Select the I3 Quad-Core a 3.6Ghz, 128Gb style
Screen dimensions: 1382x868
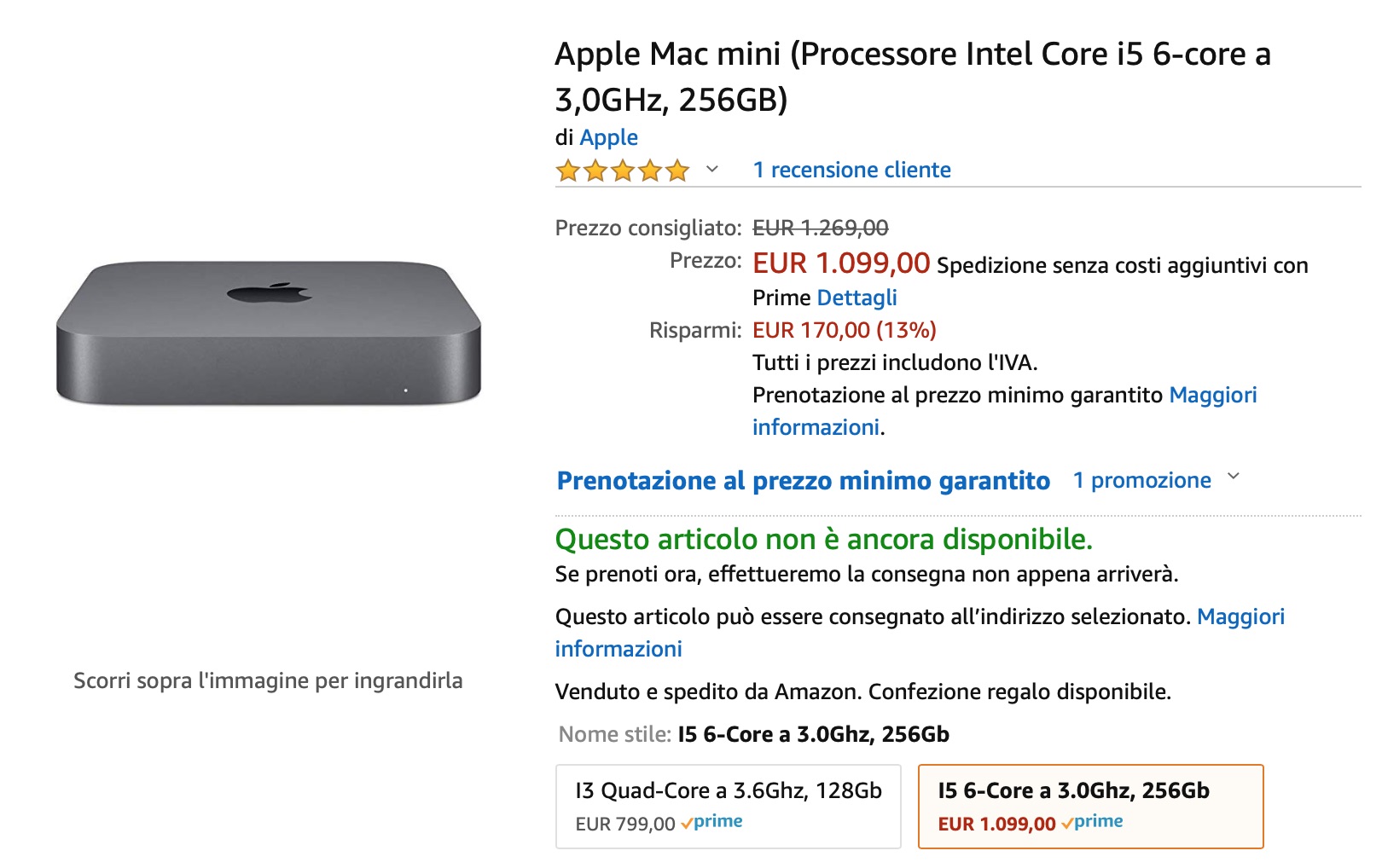[x=728, y=806]
